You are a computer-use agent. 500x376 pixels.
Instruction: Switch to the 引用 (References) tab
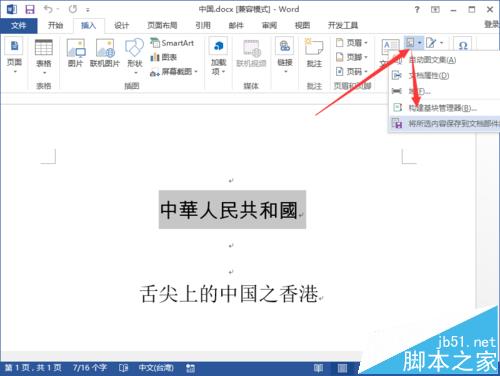coord(203,25)
